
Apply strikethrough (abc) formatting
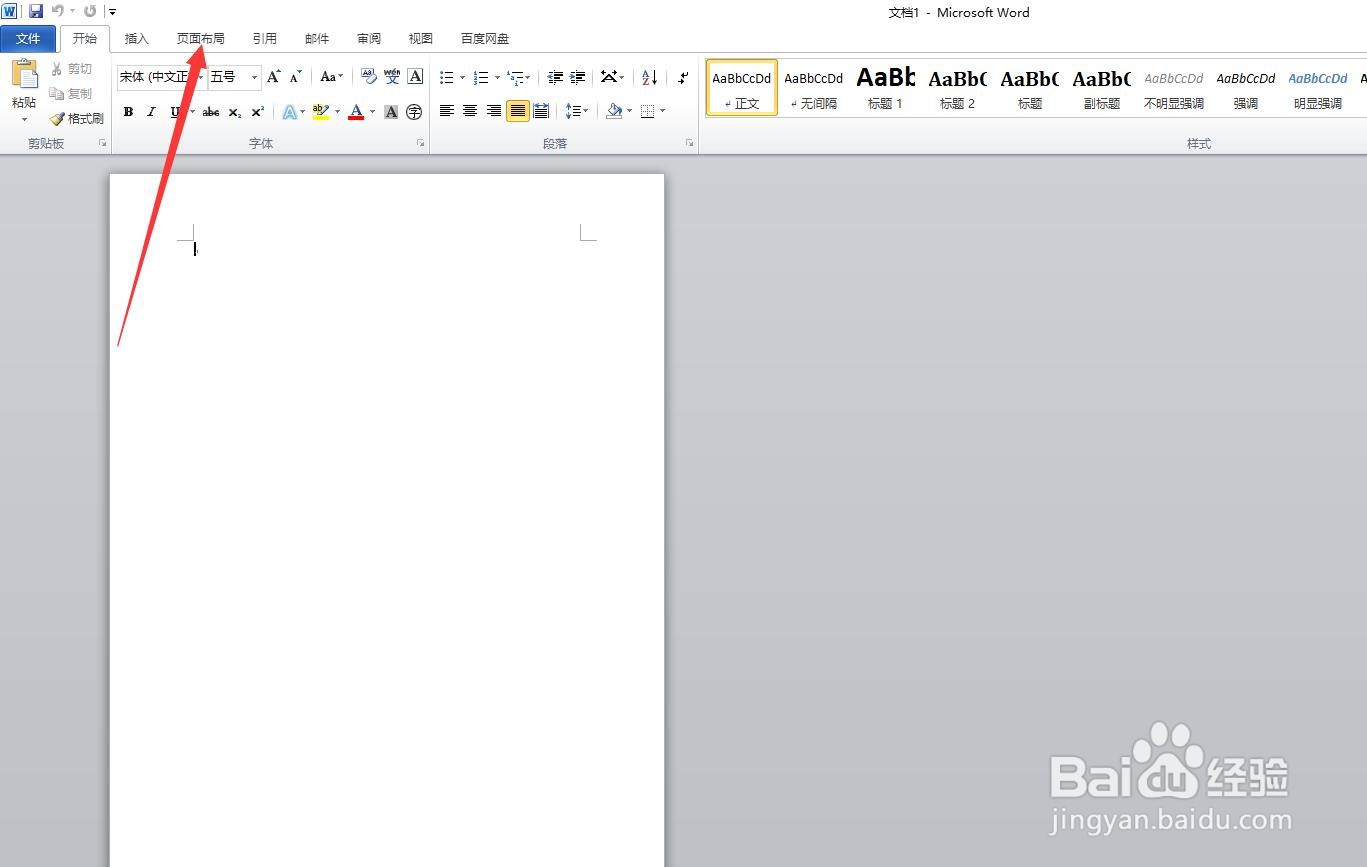[x=211, y=112]
